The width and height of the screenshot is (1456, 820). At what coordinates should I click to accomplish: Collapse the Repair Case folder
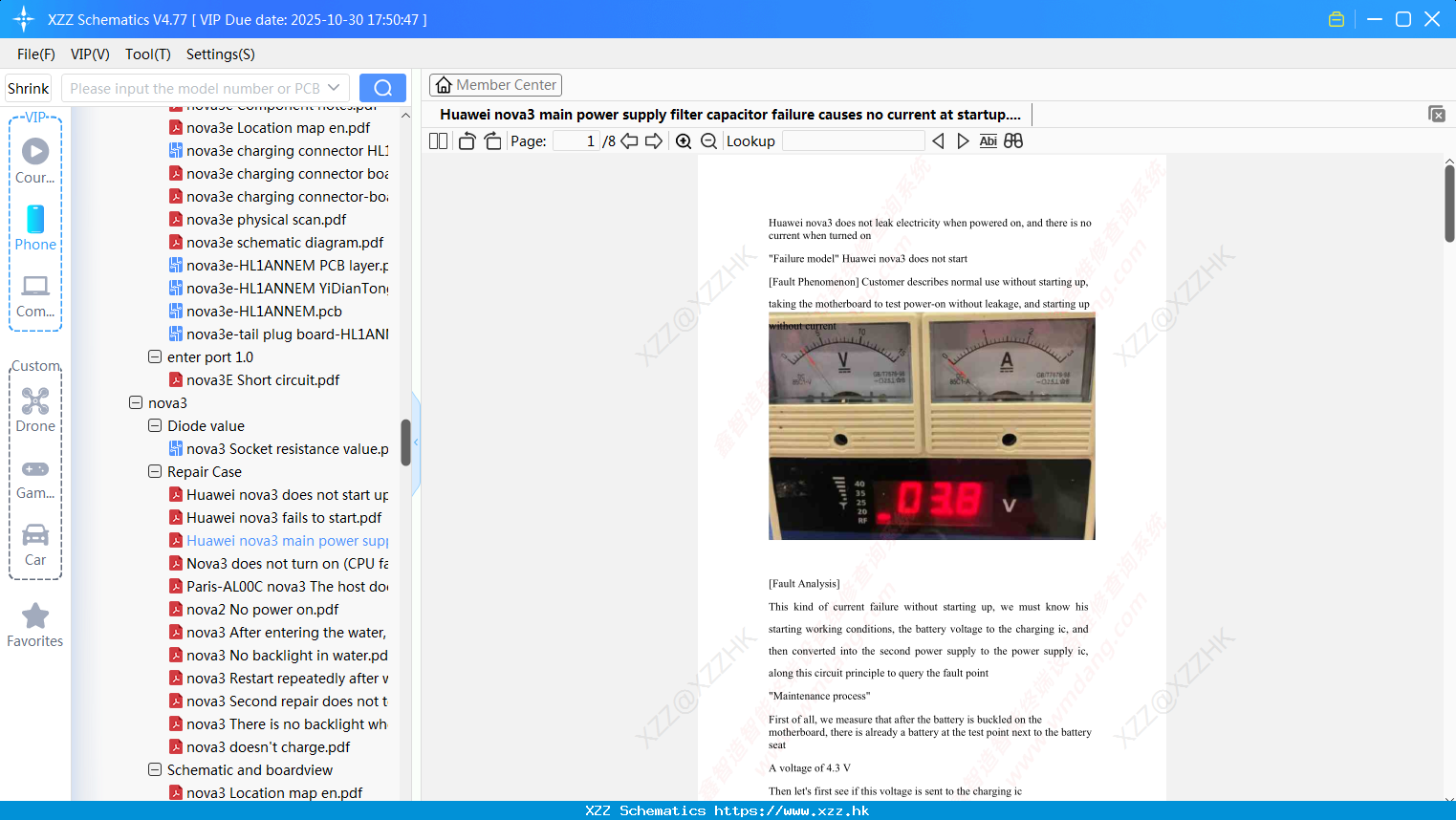tap(155, 471)
